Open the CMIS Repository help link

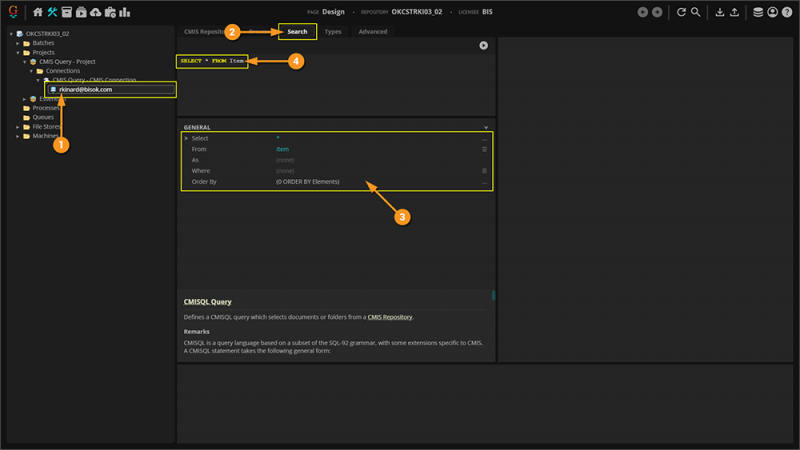pyautogui.click(x=389, y=317)
